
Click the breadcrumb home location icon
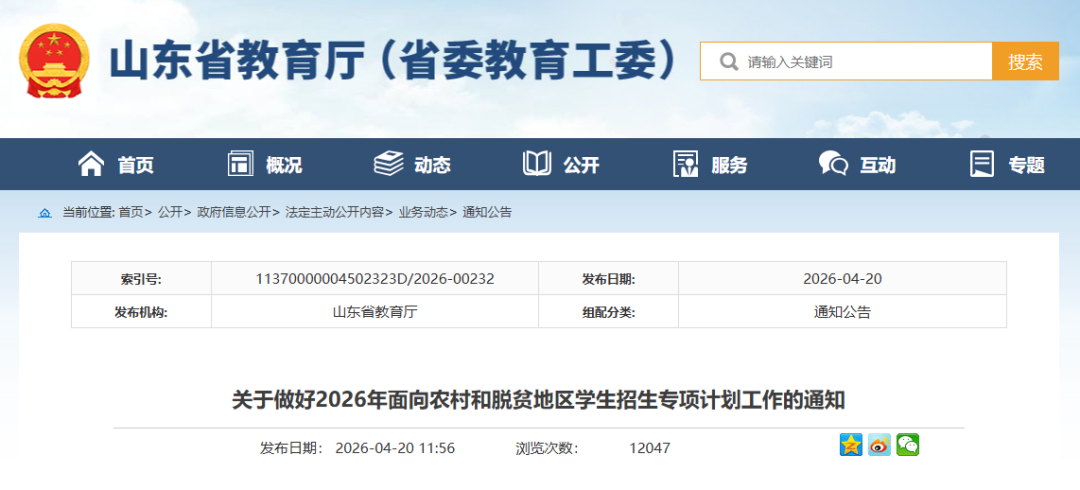point(45,213)
